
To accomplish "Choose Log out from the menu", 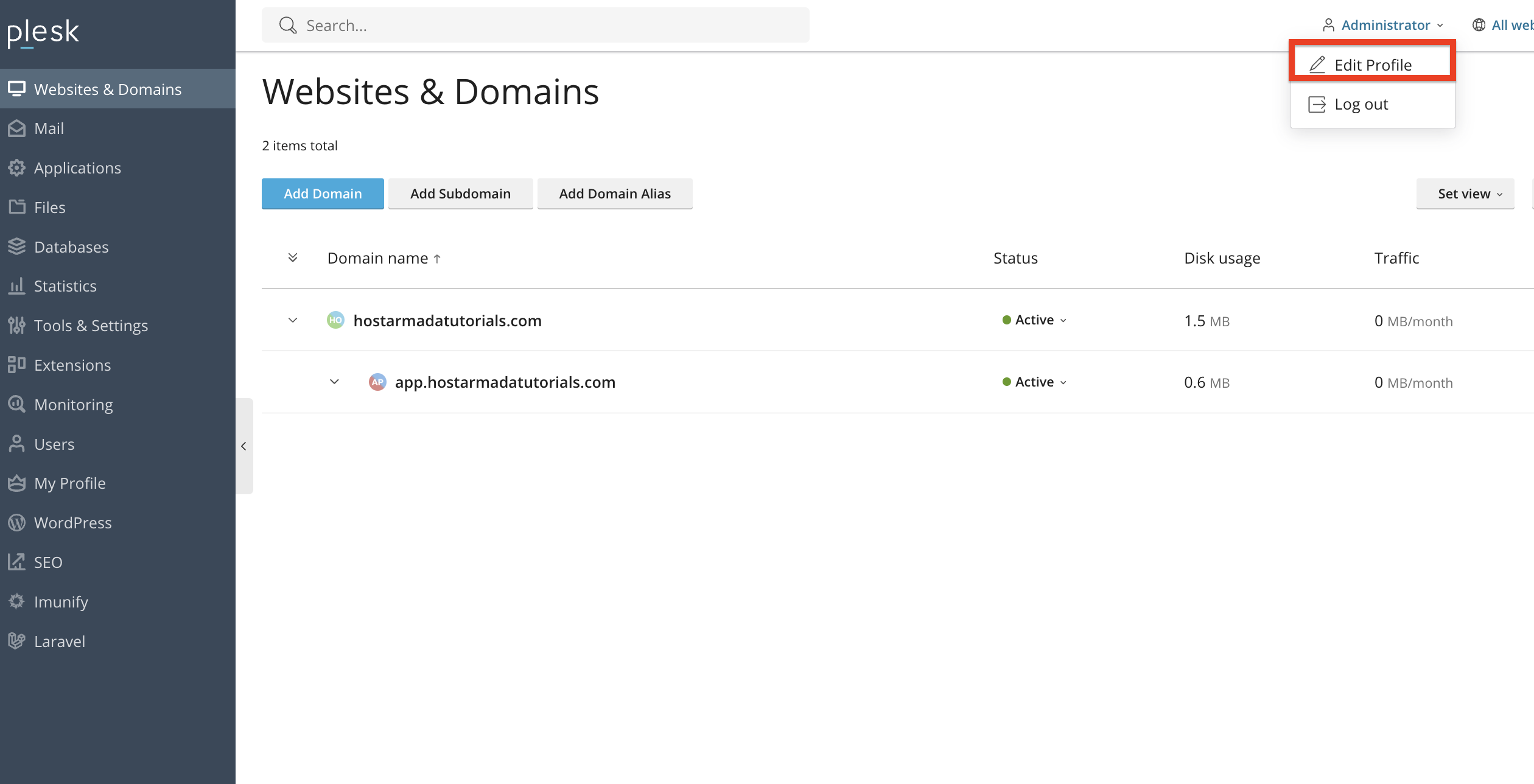I will [1373, 105].
